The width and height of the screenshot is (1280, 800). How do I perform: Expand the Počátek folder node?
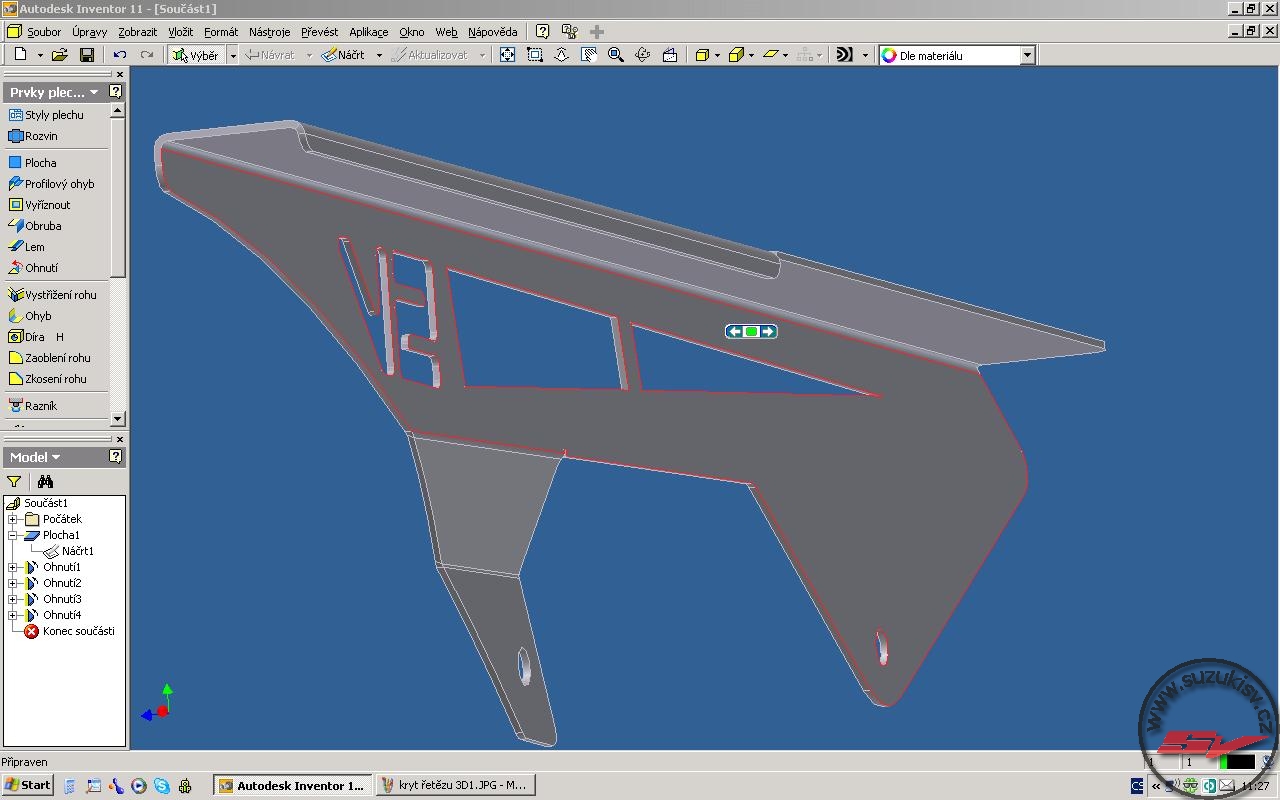(x=12, y=519)
